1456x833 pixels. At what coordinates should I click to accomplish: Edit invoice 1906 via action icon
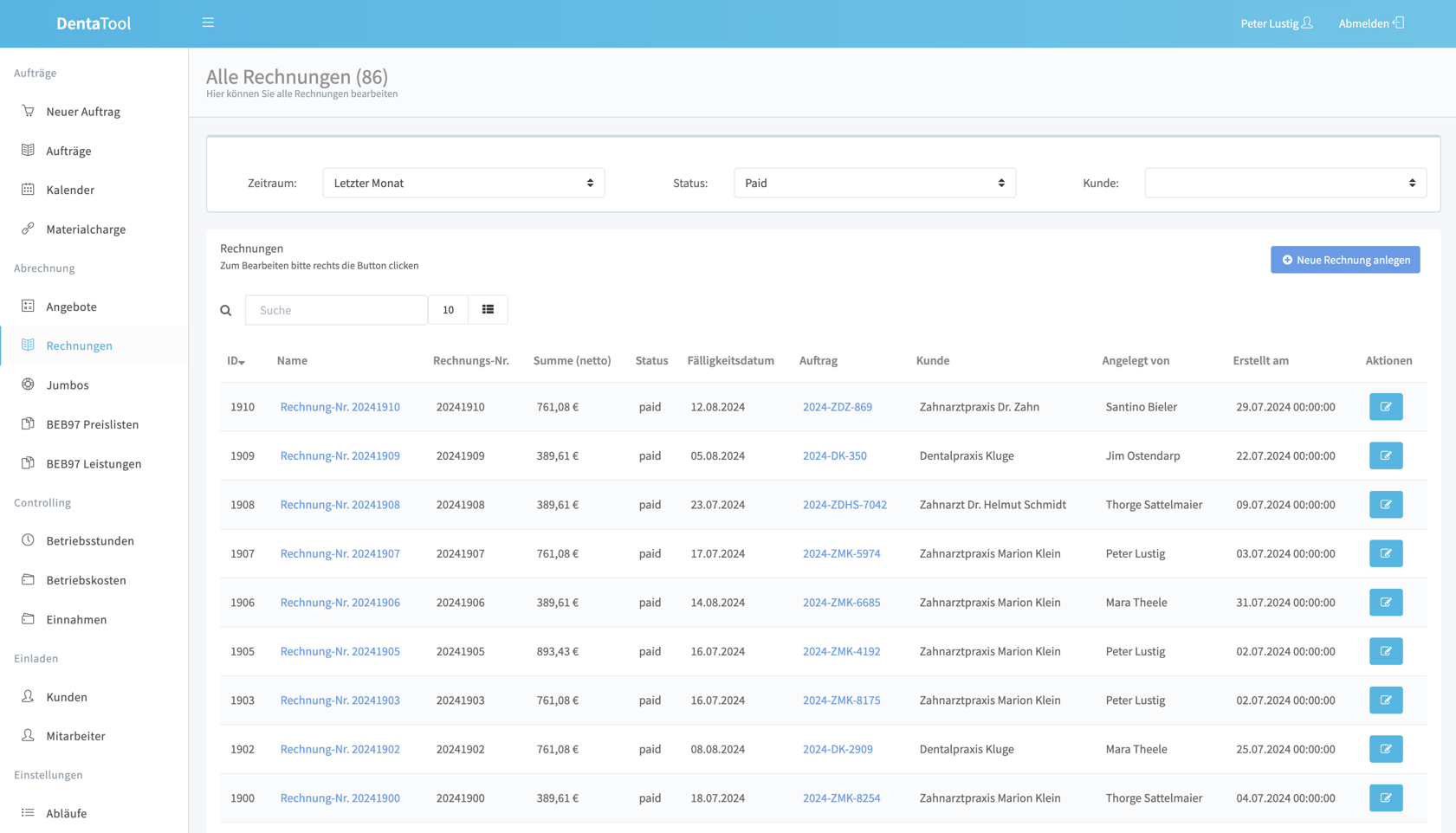point(1386,602)
